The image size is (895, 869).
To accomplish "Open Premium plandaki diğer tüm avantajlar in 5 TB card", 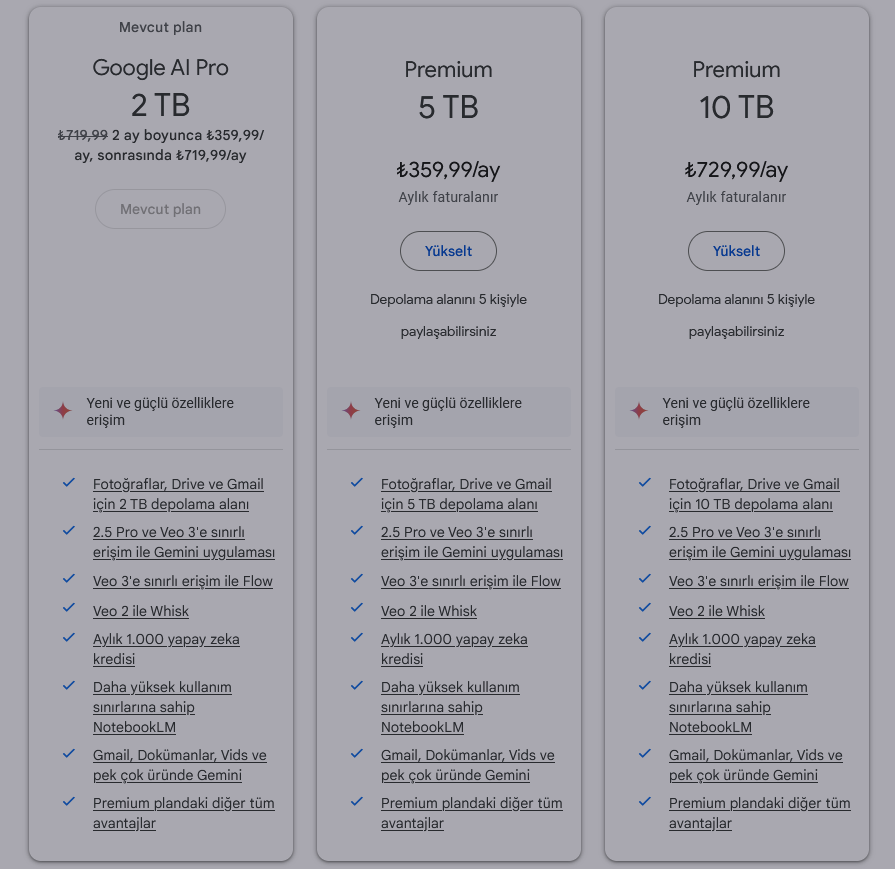I will click(x=471, y=813).
